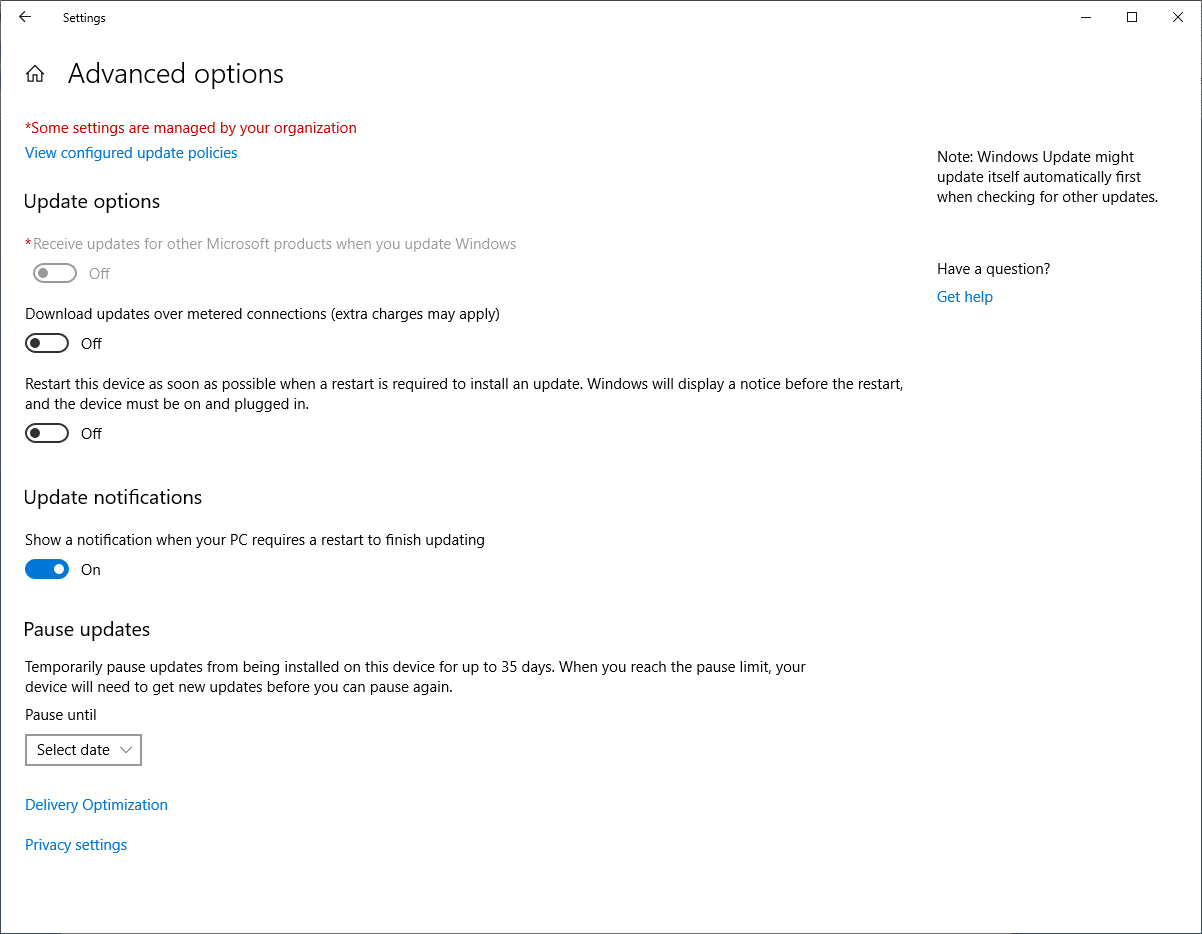Click the red managed by organization notice
Image resolution: width=1202 pixels, height=934 pixels.
tap(191, 128)
